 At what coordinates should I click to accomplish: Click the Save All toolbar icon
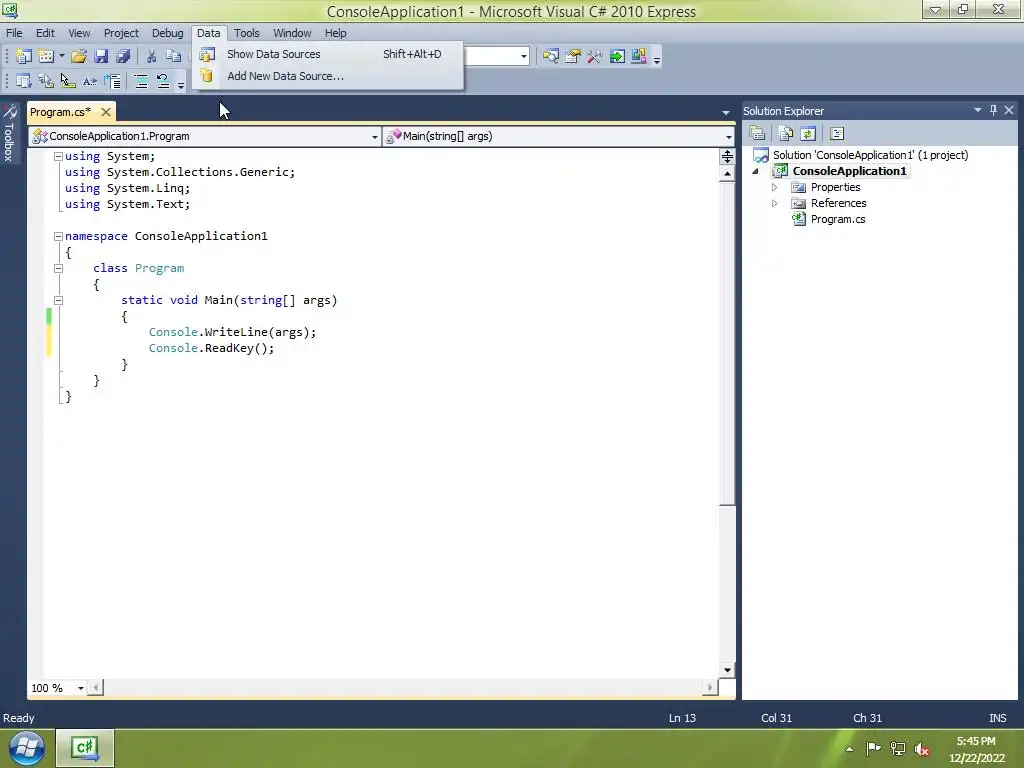pyautogui.click(x=123, y=57)
